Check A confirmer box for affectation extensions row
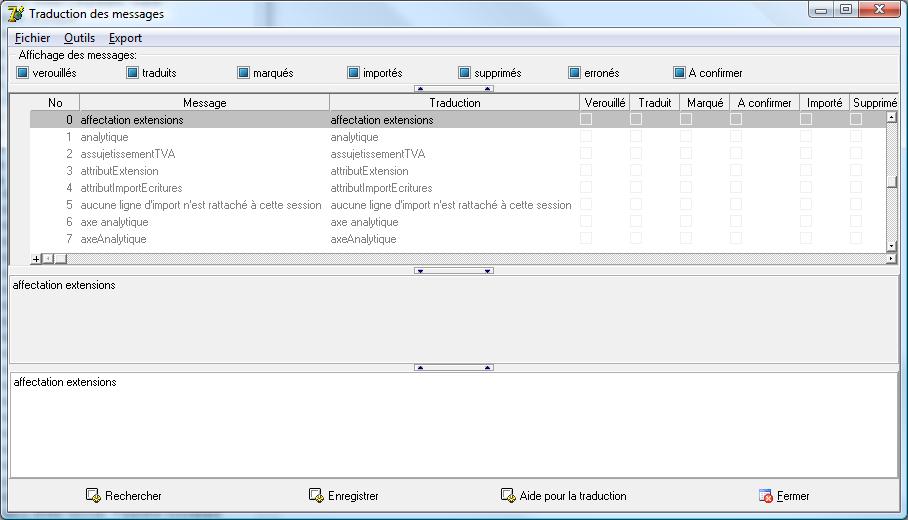908x520 pixels. (736, 119)
